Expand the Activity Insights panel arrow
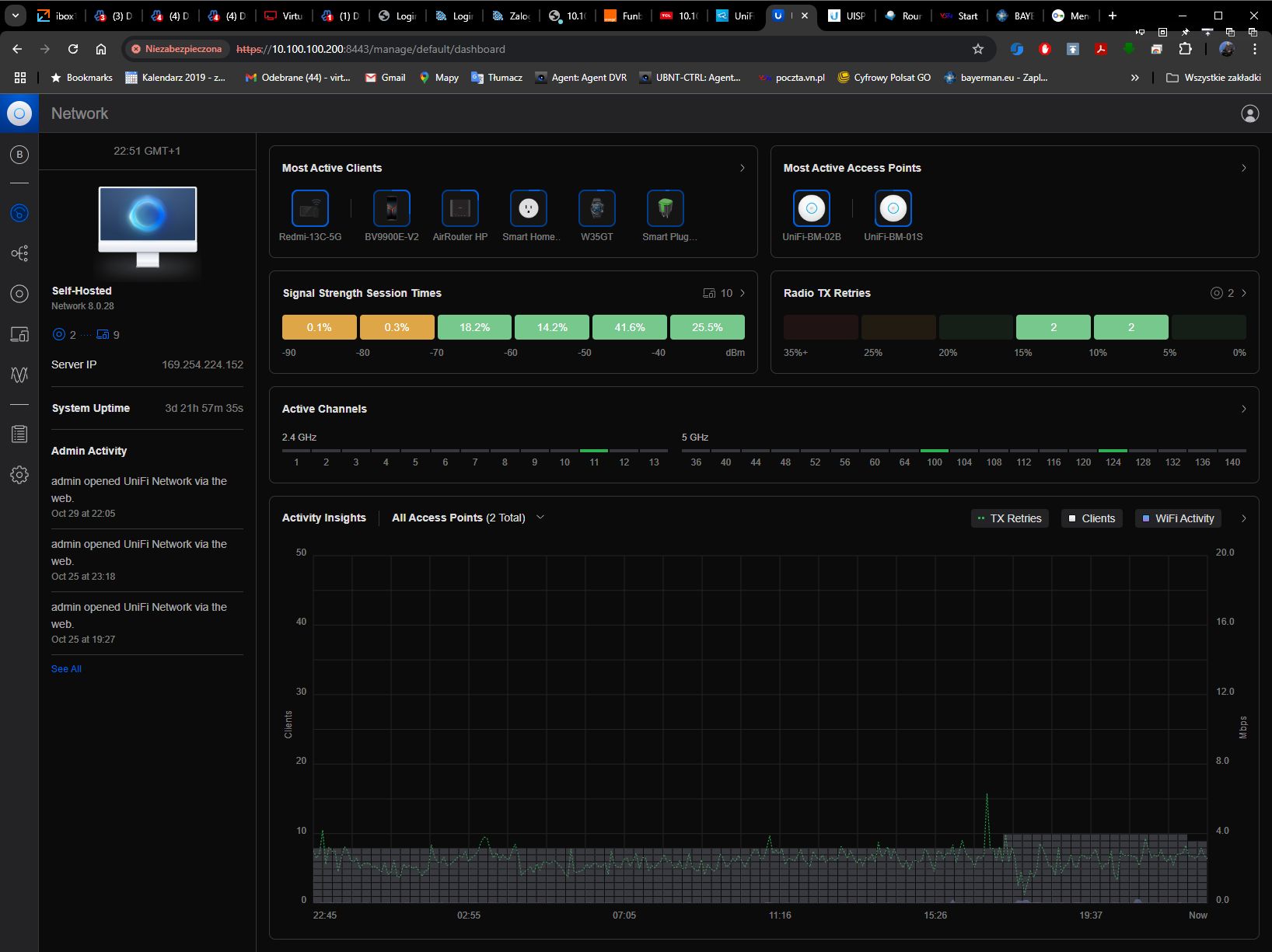Viewport: 1272px width, 952px height. click(1244, 518)
